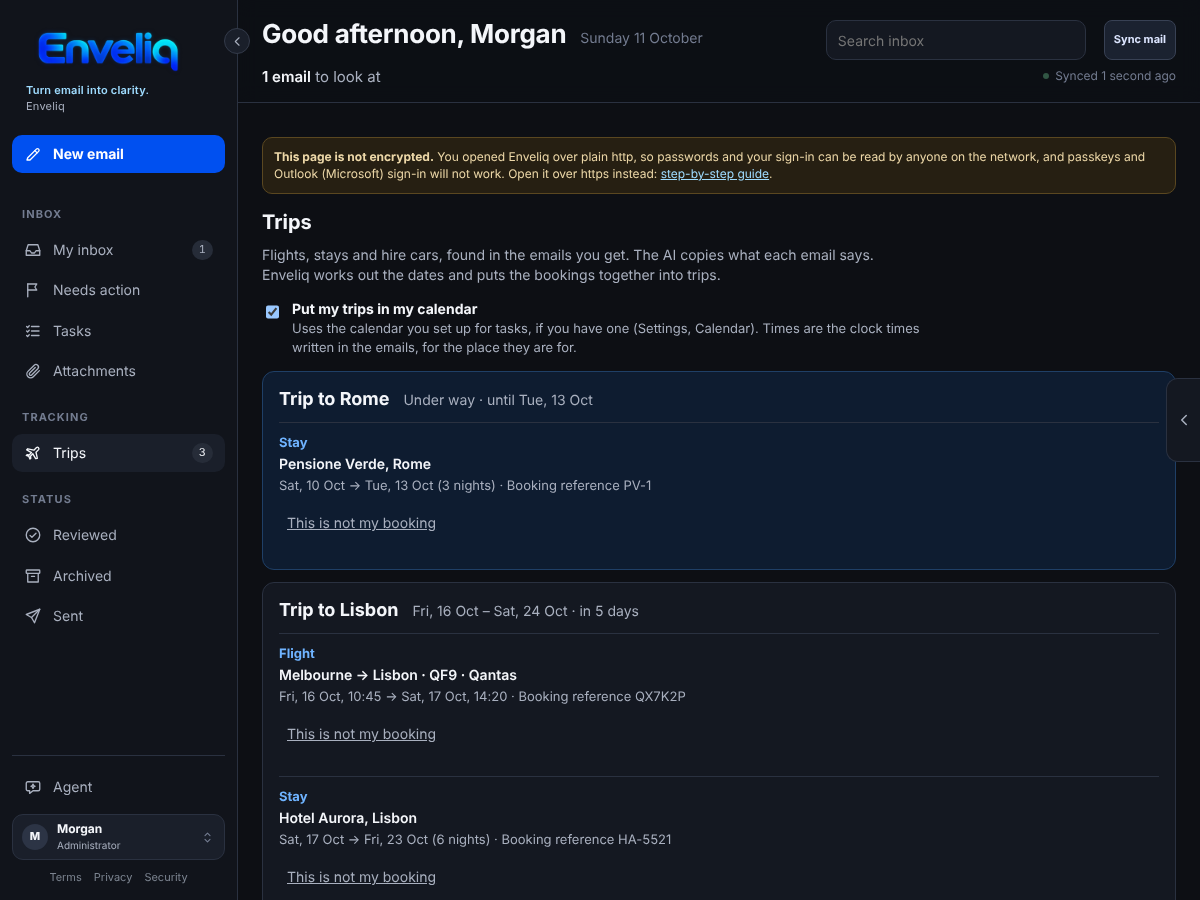
Task: Uncheck Put my trips in my calendar
Action: [x=272, y=312]
